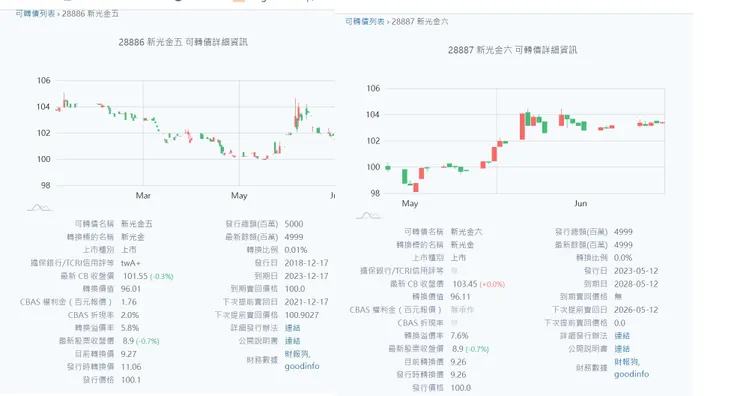
Task: Select 到期賣回價格 value 100.0 for 新光金五
Action: point(295,289)
